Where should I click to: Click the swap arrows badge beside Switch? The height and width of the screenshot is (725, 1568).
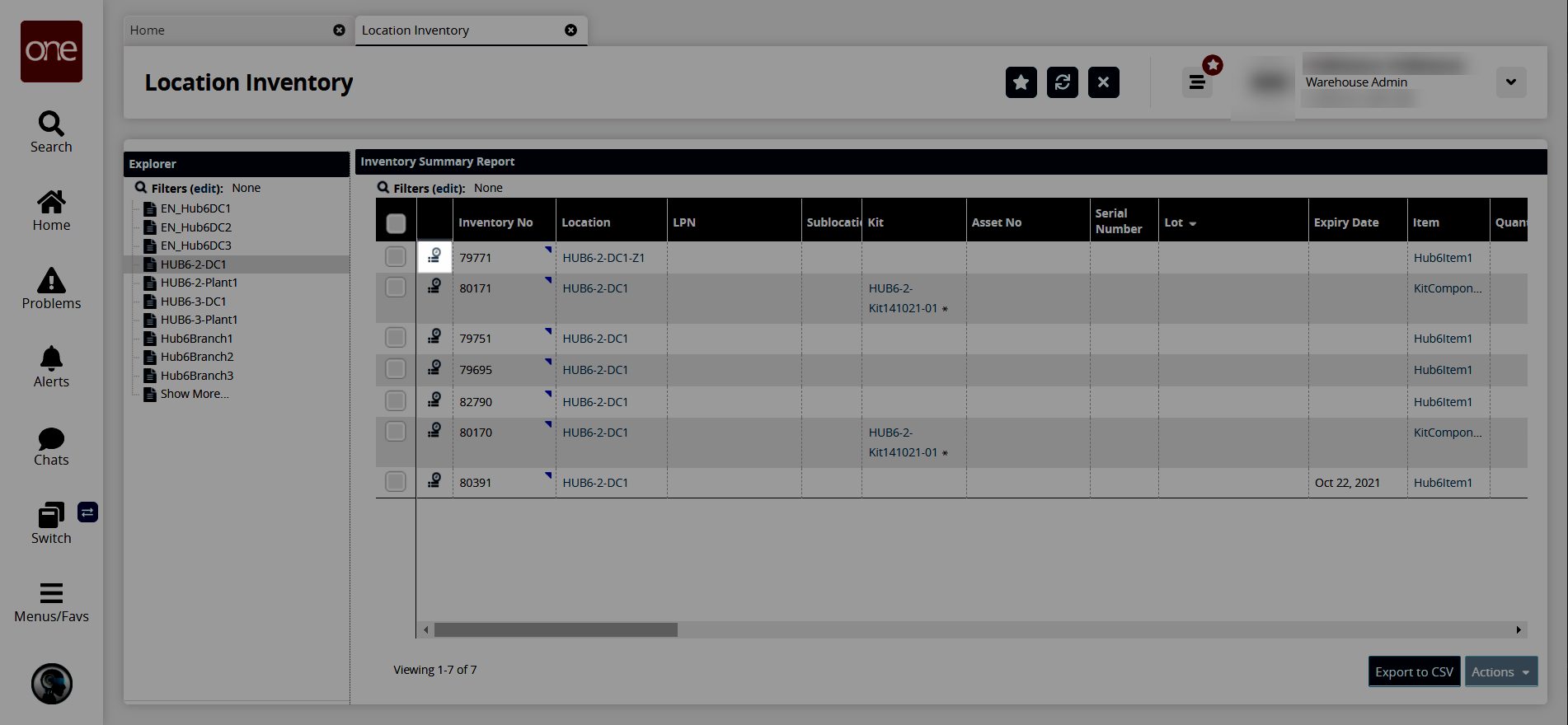(x=87, y=512)
